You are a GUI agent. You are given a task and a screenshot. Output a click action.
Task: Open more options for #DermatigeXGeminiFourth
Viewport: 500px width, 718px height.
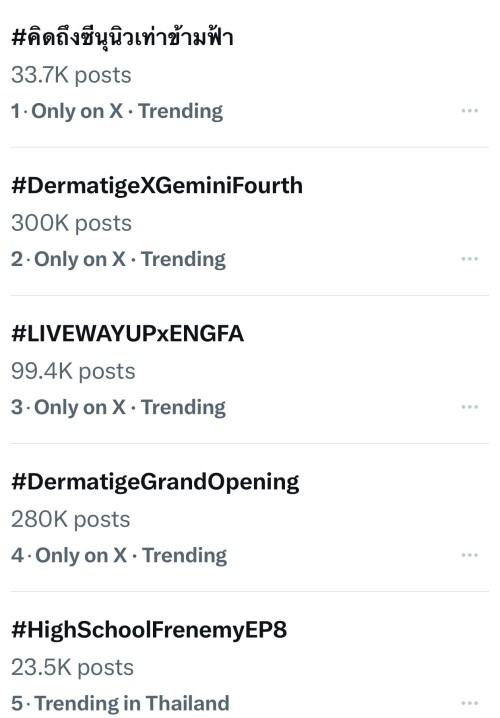pos(470,259)
